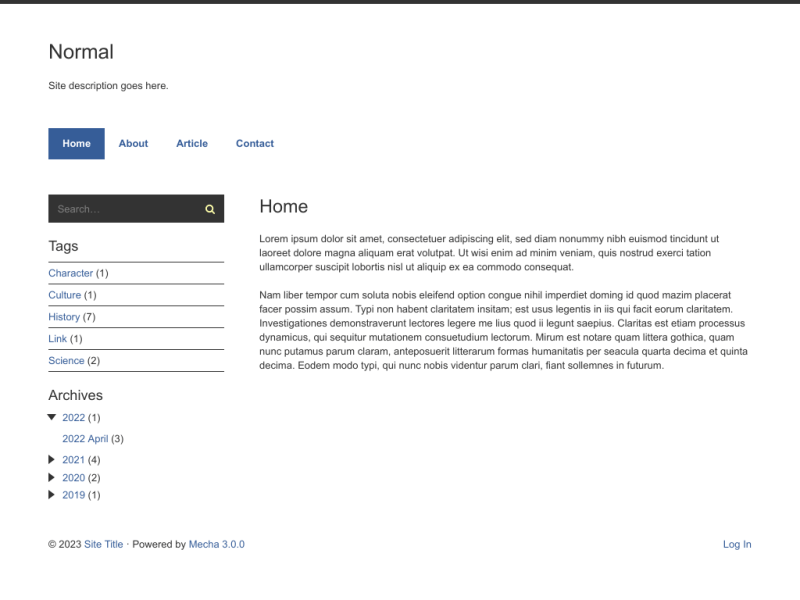The image size is (800, 600).
Task: Expand the 2020 archive section
Action: 53,477
